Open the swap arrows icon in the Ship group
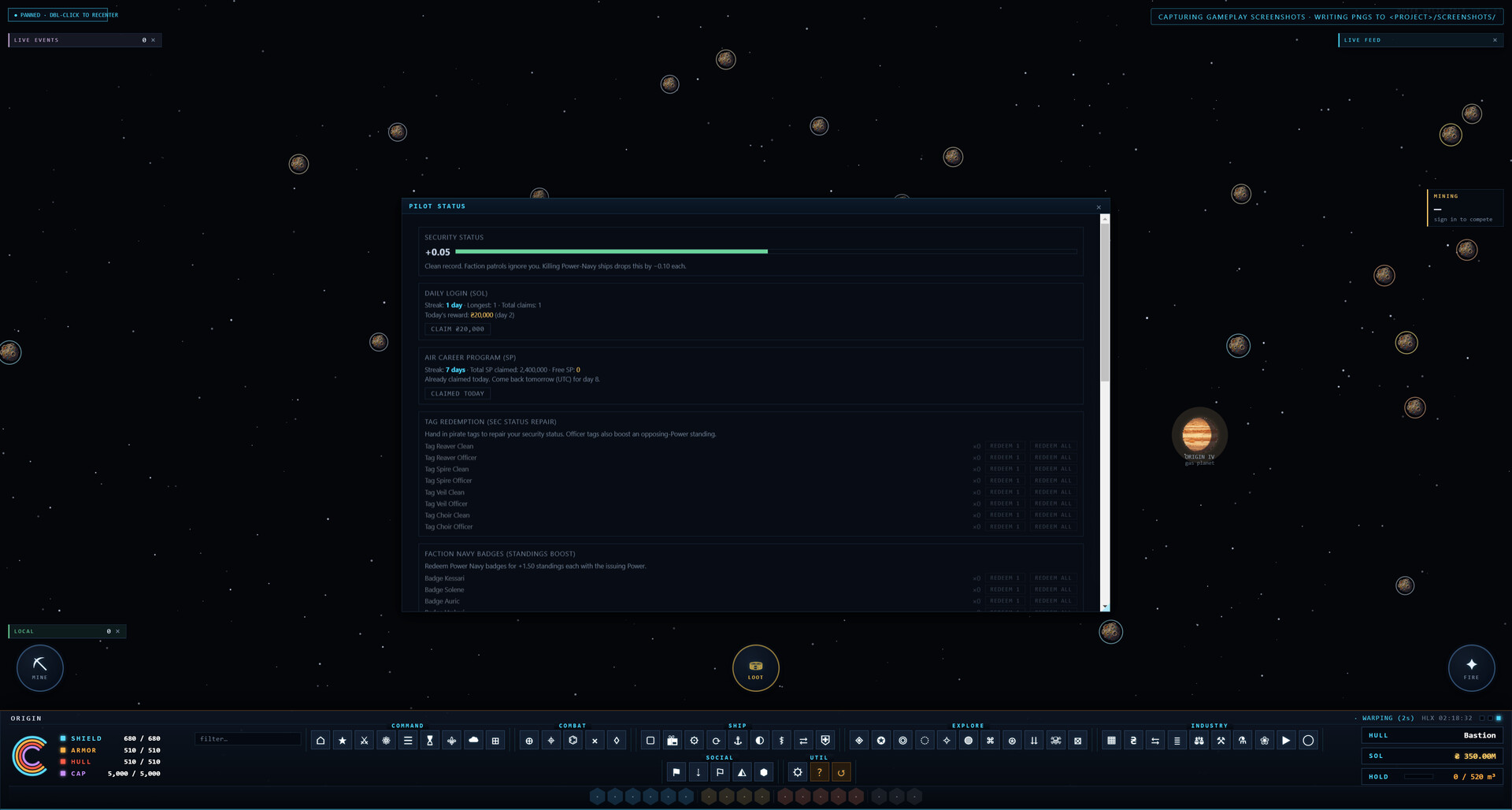 pos(803,741)
